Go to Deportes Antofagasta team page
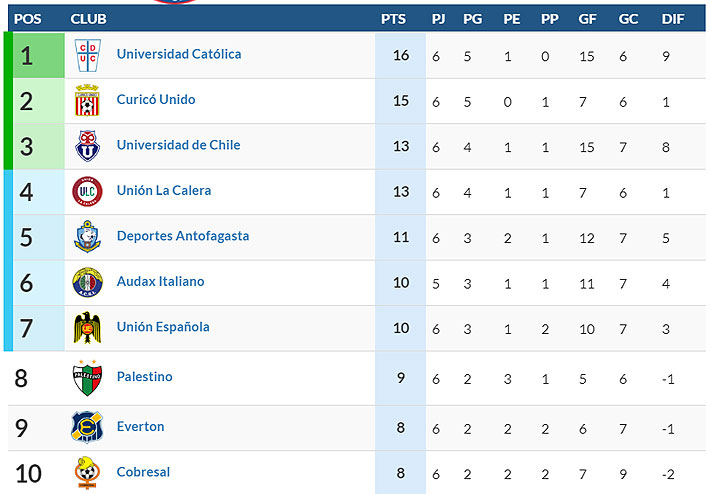The image size is (710, 494). coord(183,236)
